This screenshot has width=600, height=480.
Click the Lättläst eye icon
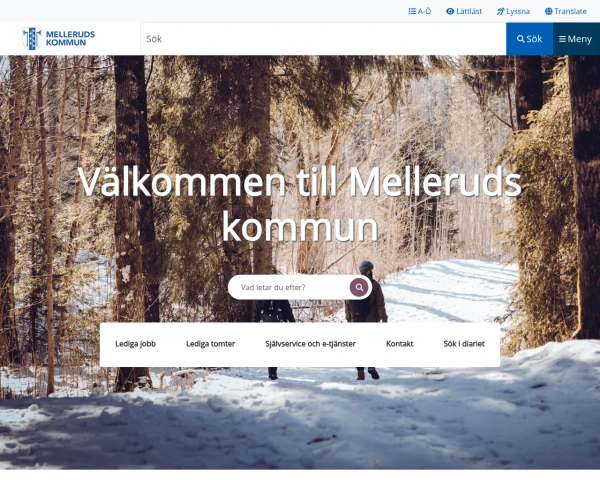coord(450,11)
